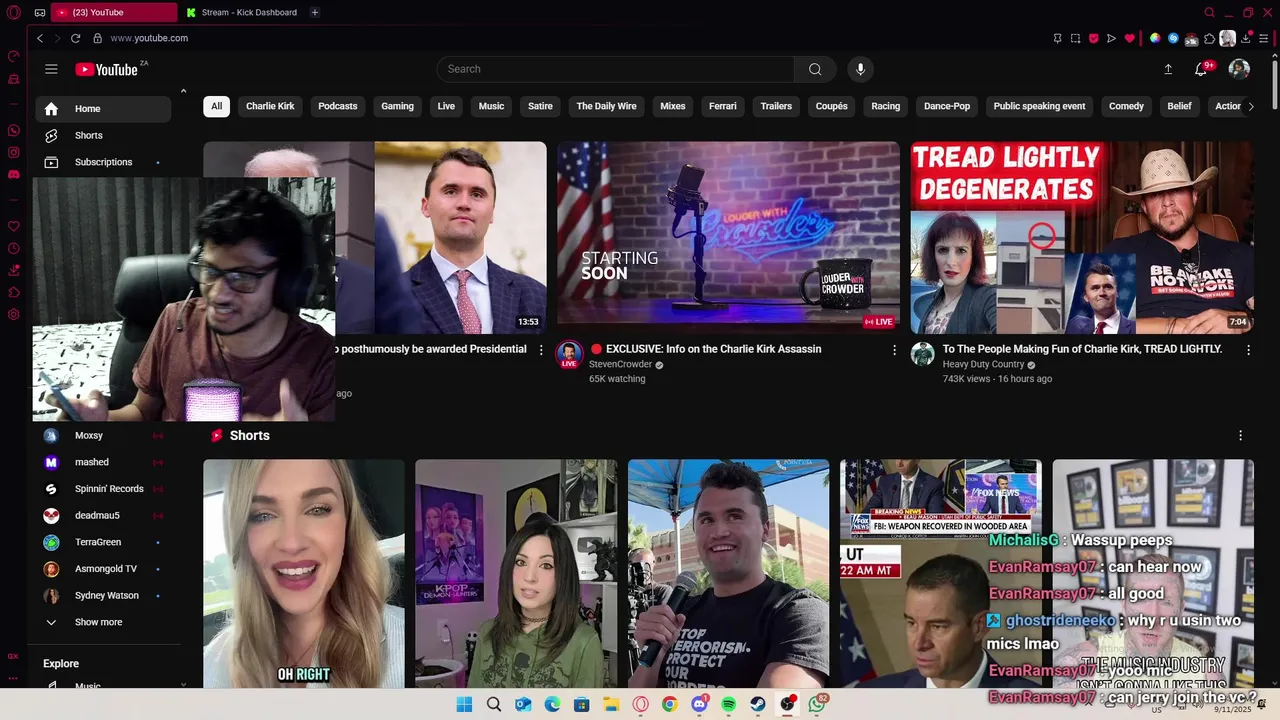Go to Home in the YouTube sidebar

pyautogui.click(x=103, y=109)
